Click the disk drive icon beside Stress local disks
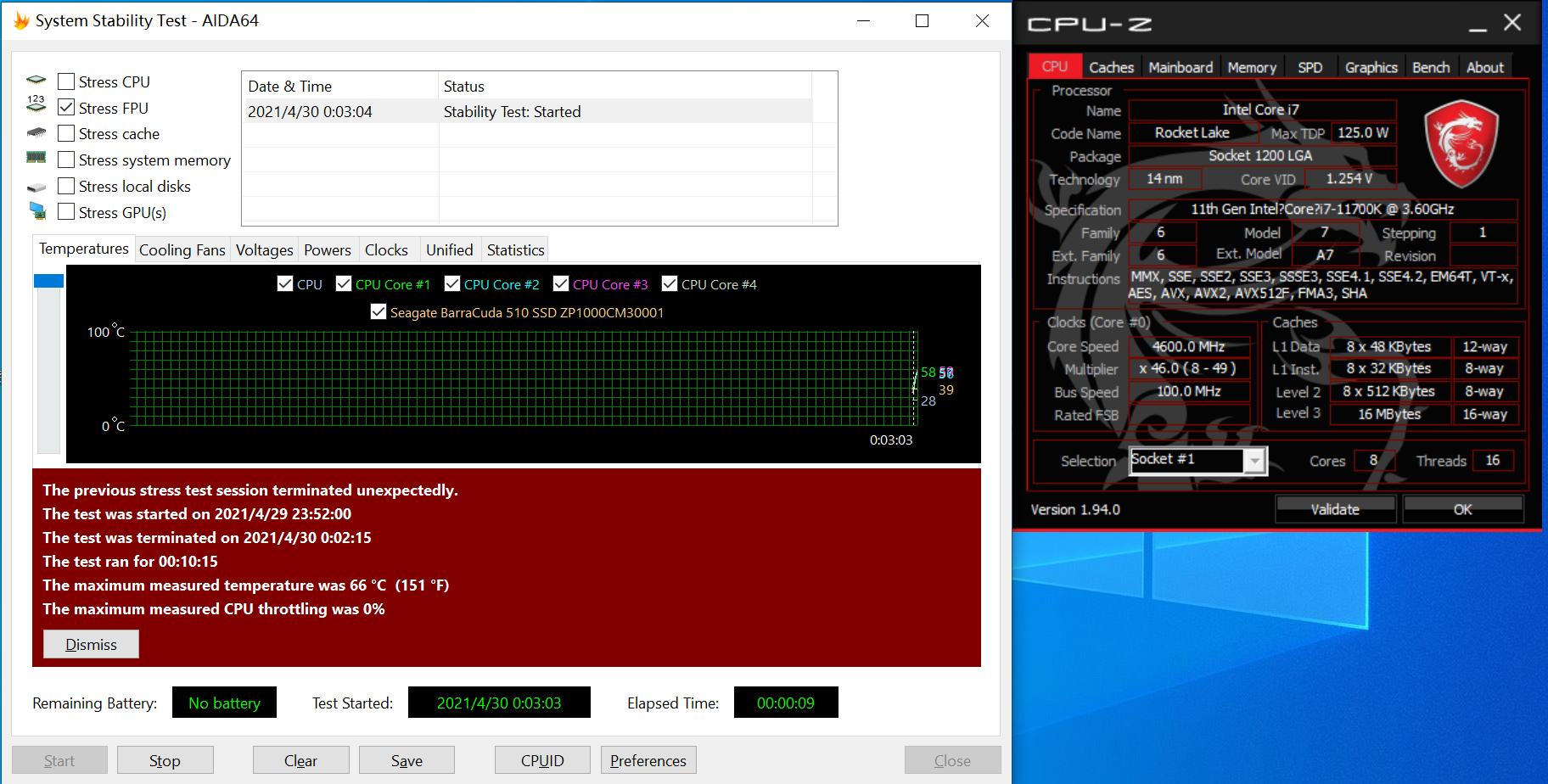Viewport: 1548px width, 784px height. tap(36, 187)
